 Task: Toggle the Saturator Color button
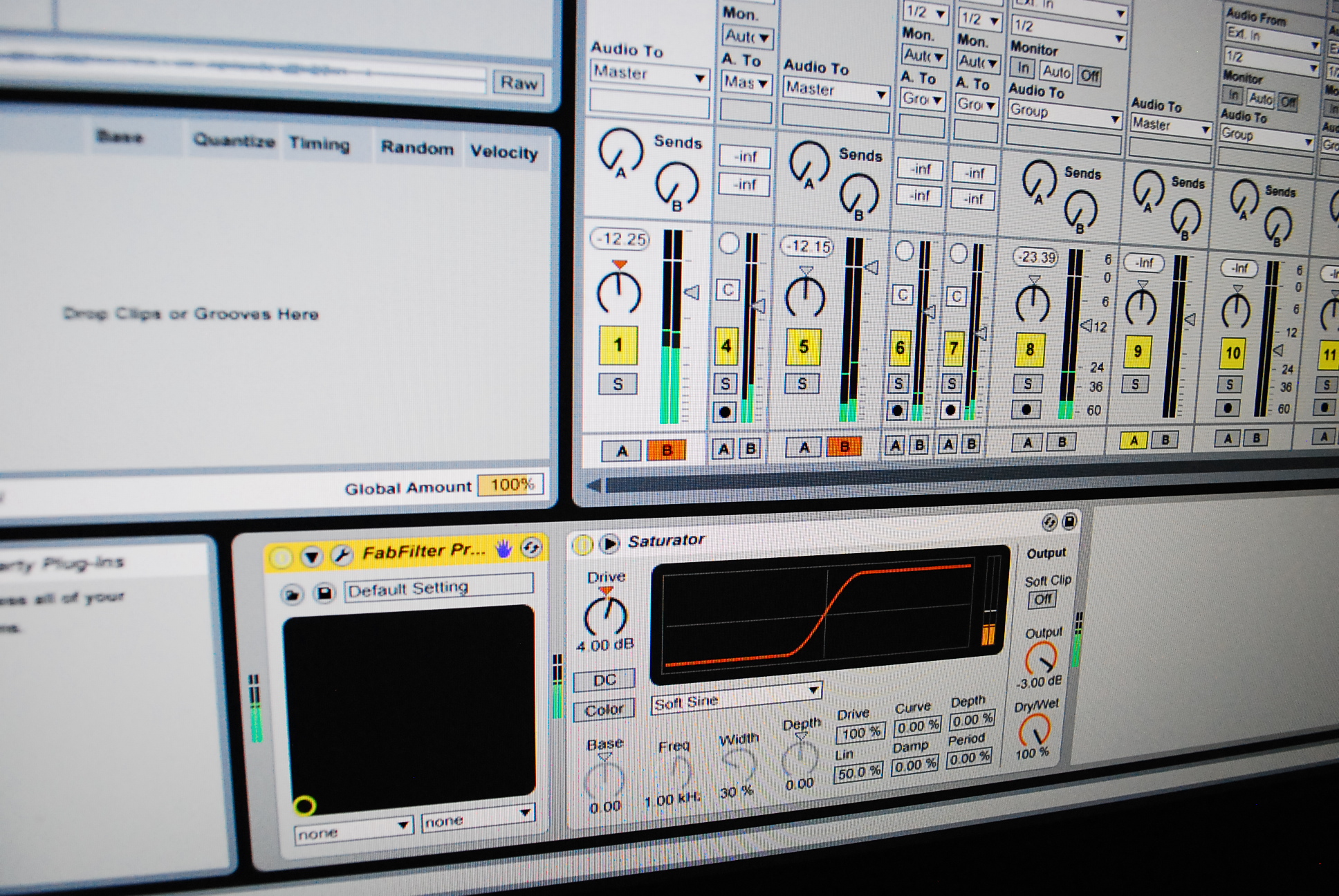tap(604, 710)
